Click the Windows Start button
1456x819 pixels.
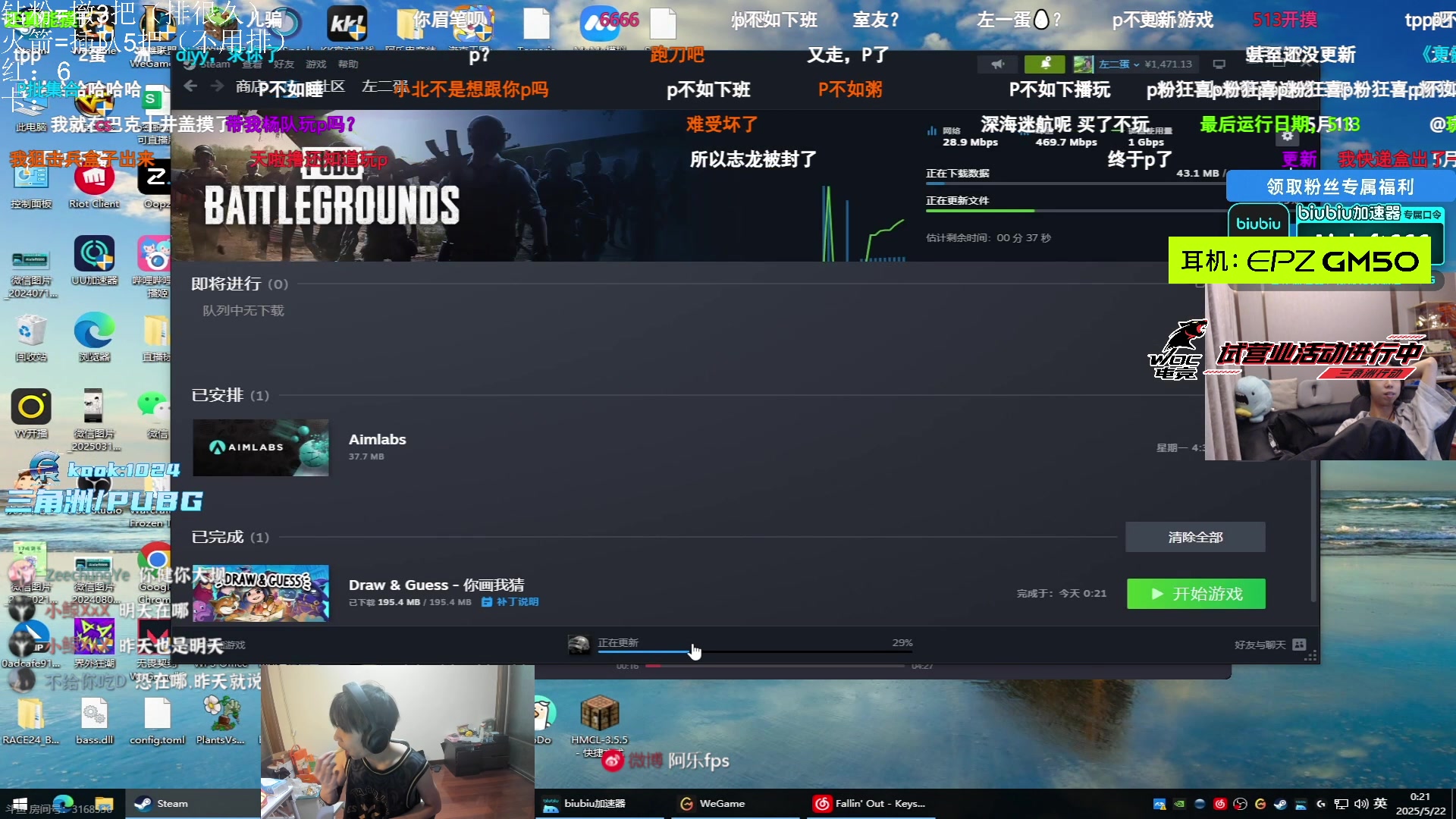pyautogui.click(x=20, y=804)
